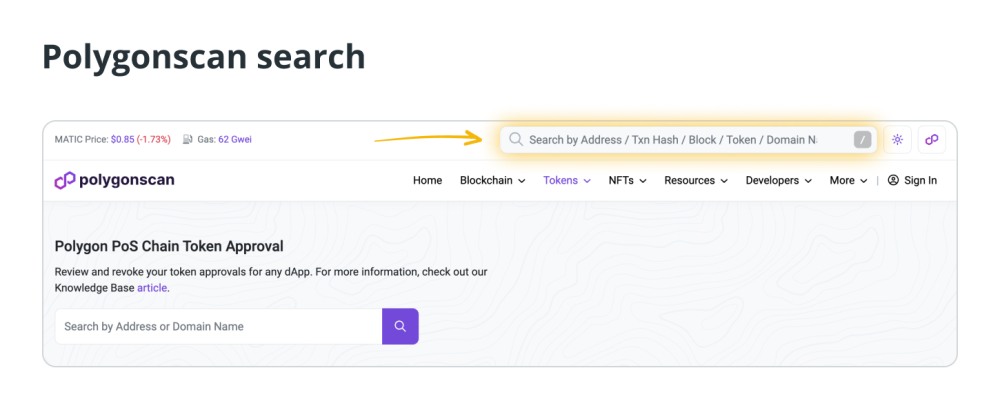Click the gas pump icon
This screenshot has height=406, width=1000.
pos(188,139)
